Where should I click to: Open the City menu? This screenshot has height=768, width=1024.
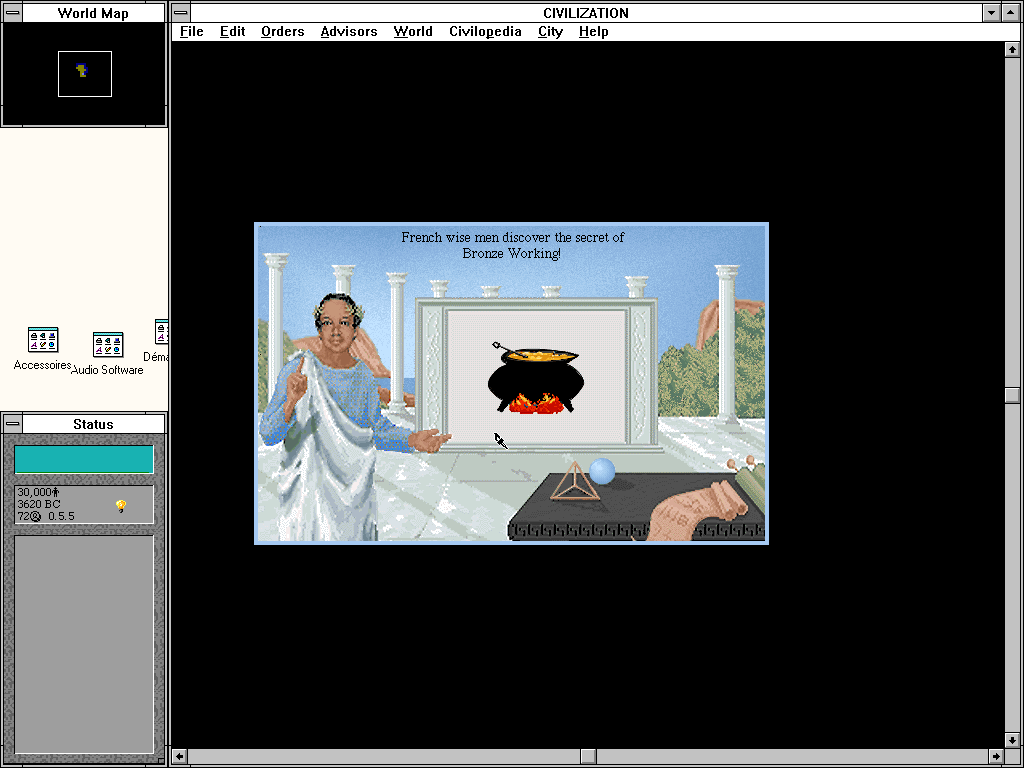[x=551, y=31]
